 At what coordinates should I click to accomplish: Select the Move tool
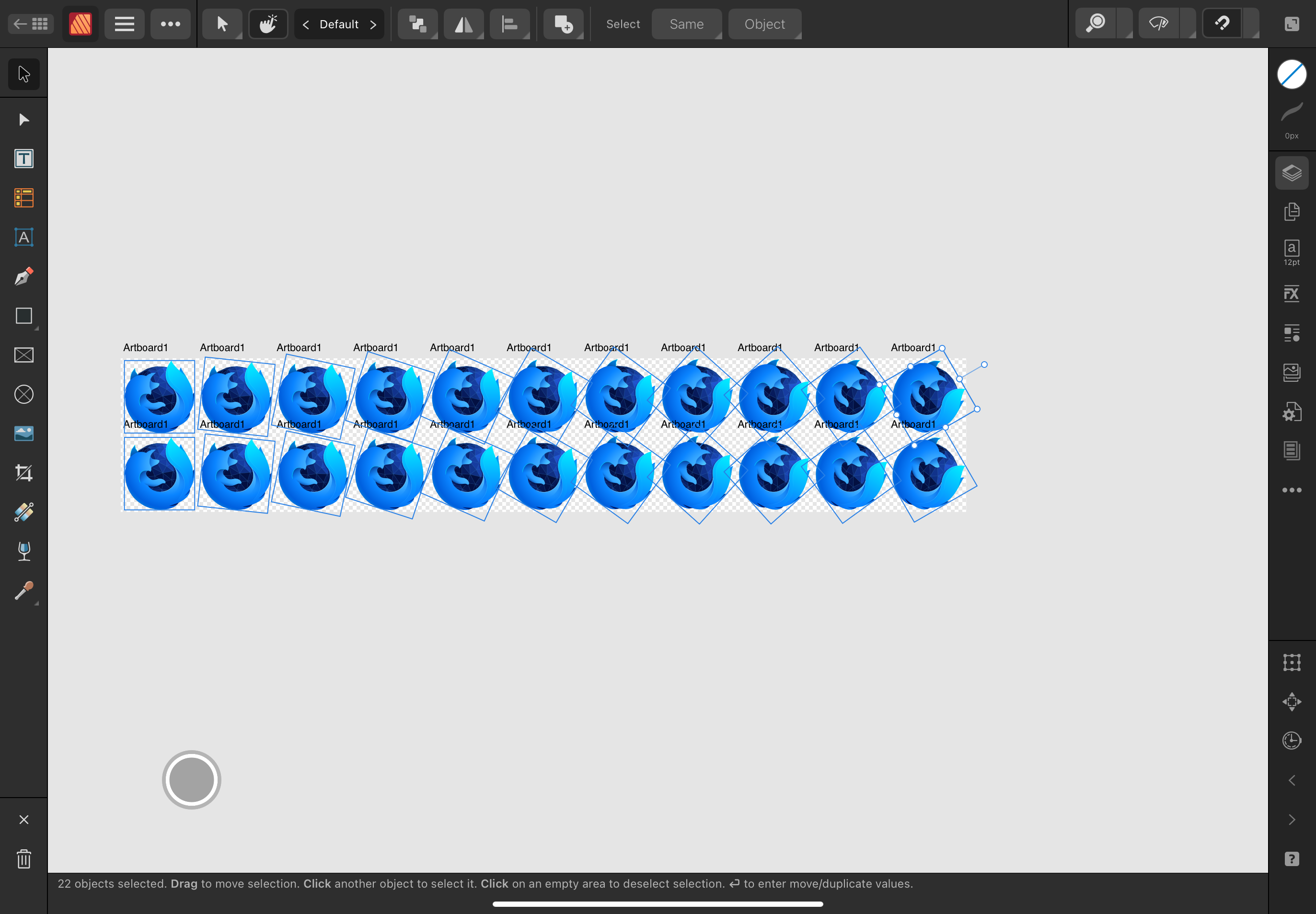coord(24,74)
